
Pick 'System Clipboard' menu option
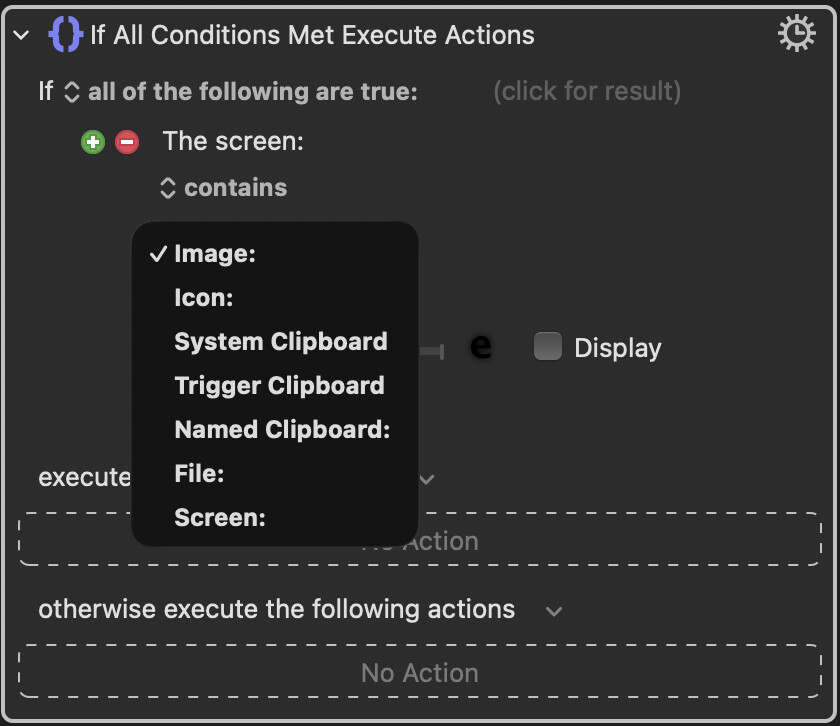point(280,342)
